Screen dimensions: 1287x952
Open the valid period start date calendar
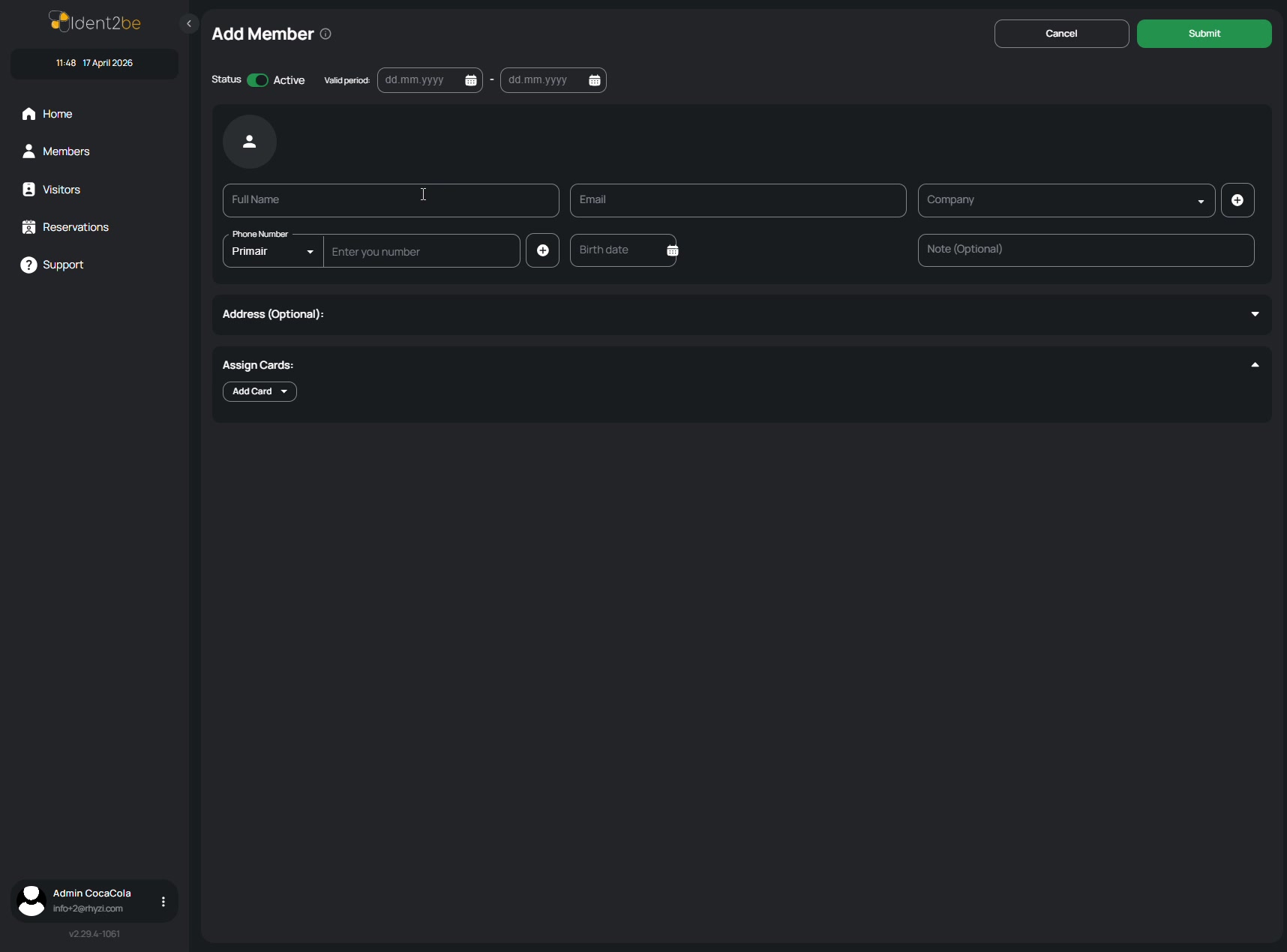pyautogui.click(x=471, y=80)
